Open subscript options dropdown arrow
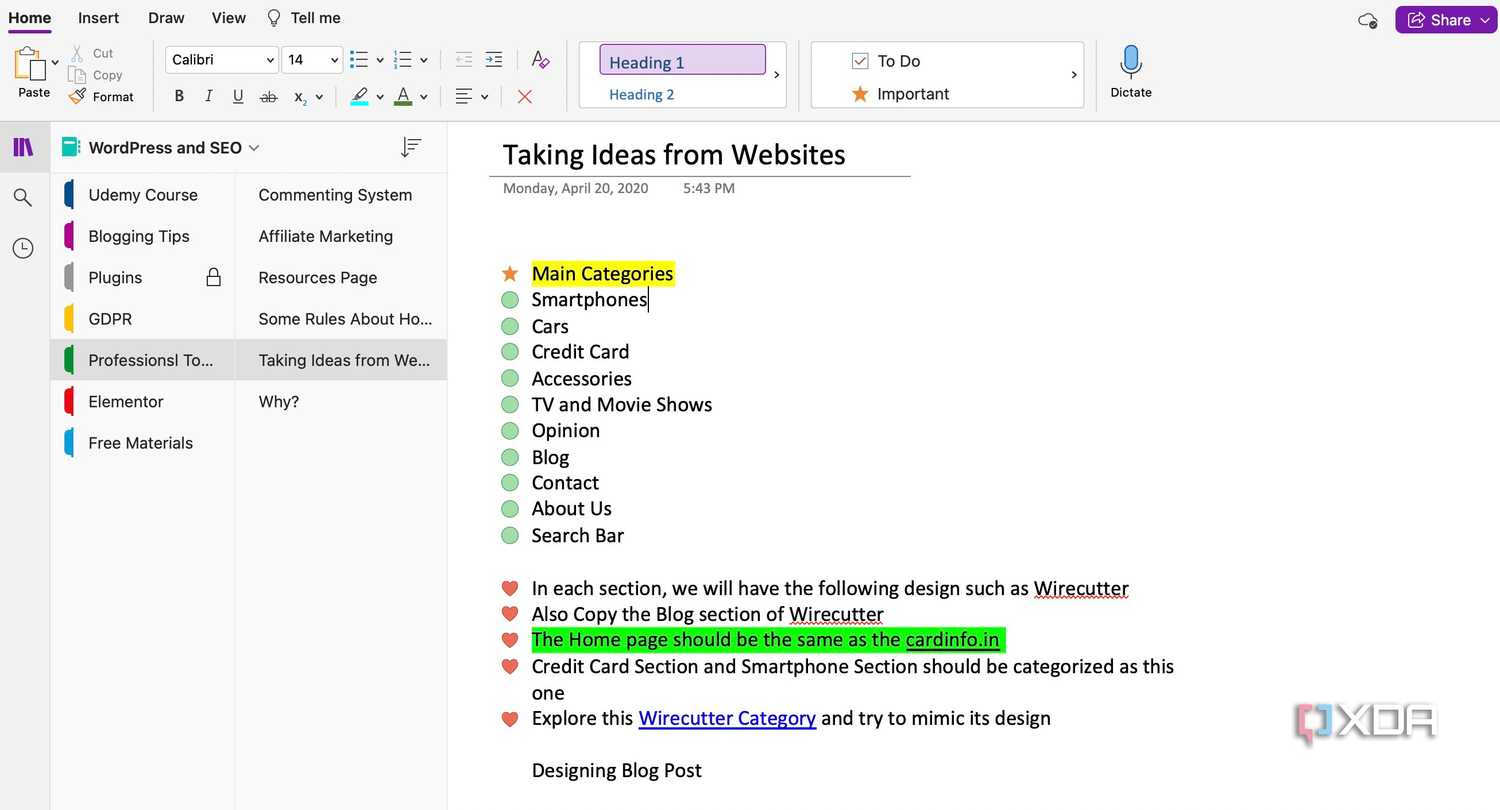This screenshot has width=1500, height=810. point(319,97)
